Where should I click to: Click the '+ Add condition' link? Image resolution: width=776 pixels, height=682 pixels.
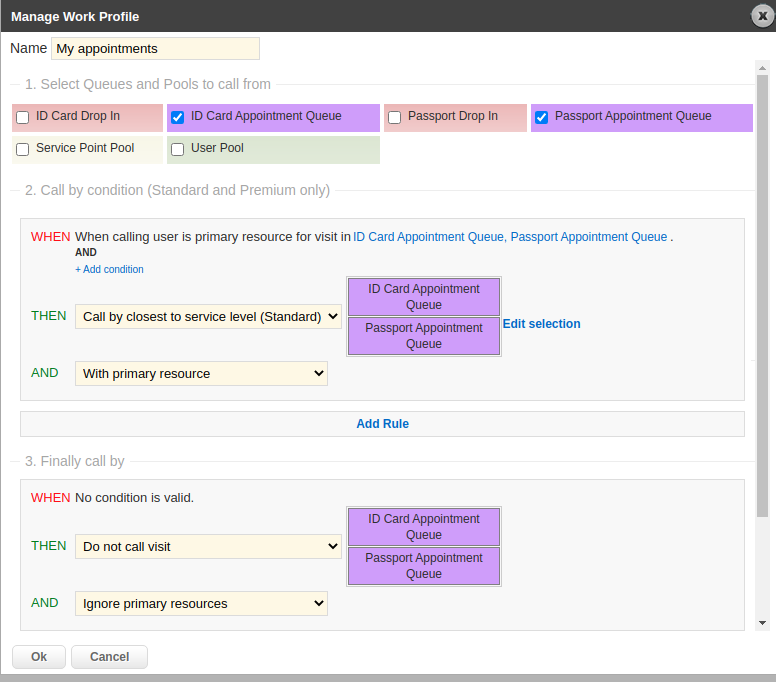click(109, 269)
